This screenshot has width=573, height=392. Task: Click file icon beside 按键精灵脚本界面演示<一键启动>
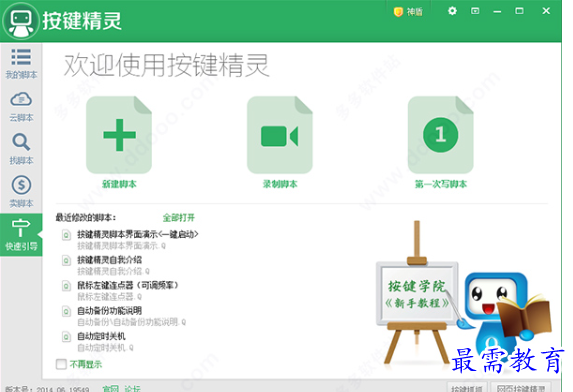pos(66,235)
